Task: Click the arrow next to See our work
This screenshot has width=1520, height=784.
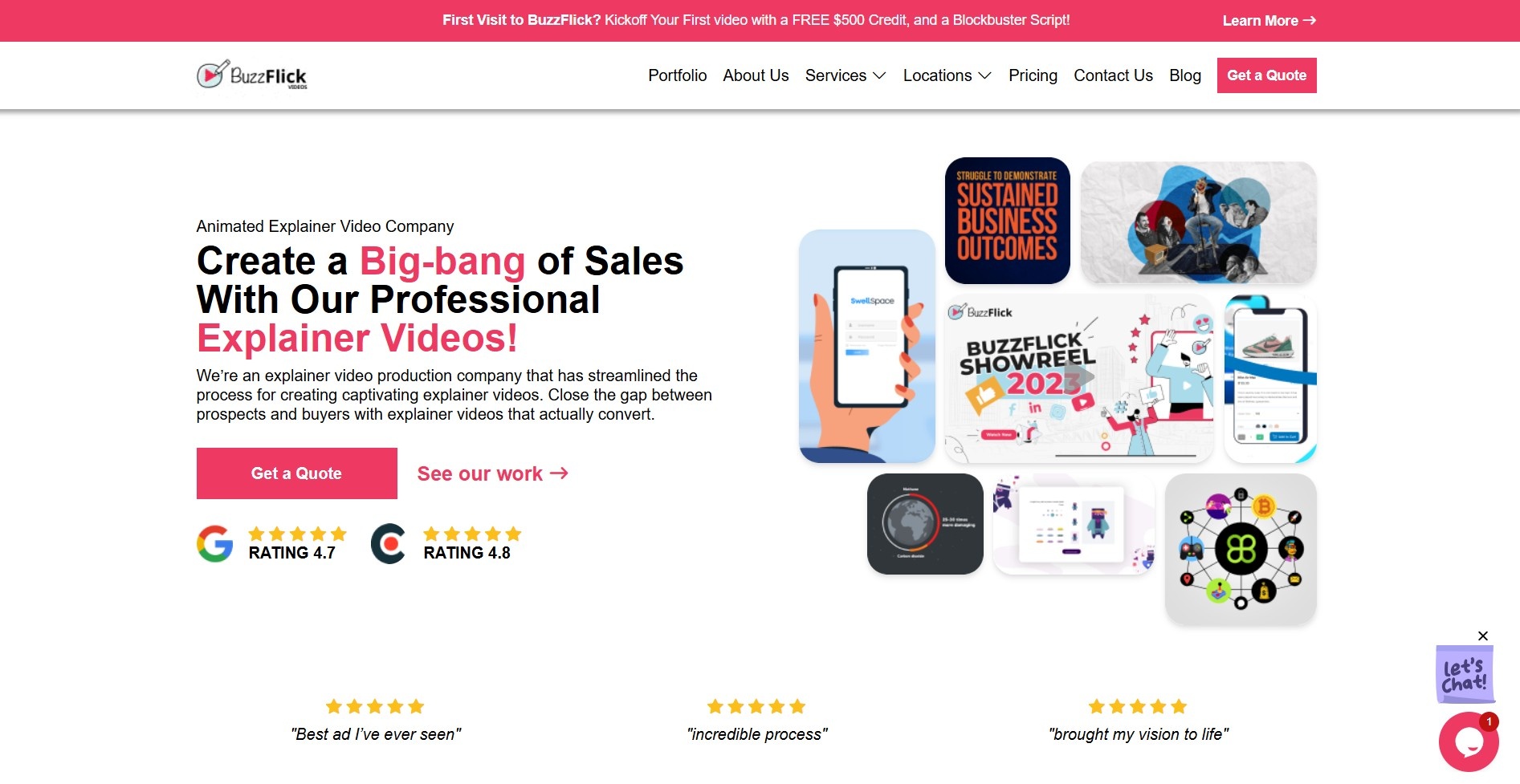Action: (x=559, y=473)
